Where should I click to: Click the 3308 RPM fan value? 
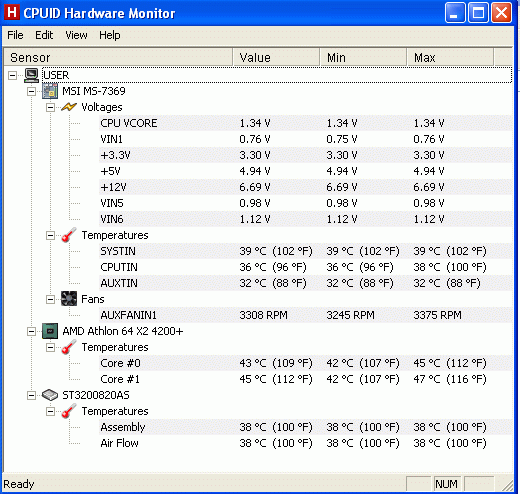(x=263, y=315)
